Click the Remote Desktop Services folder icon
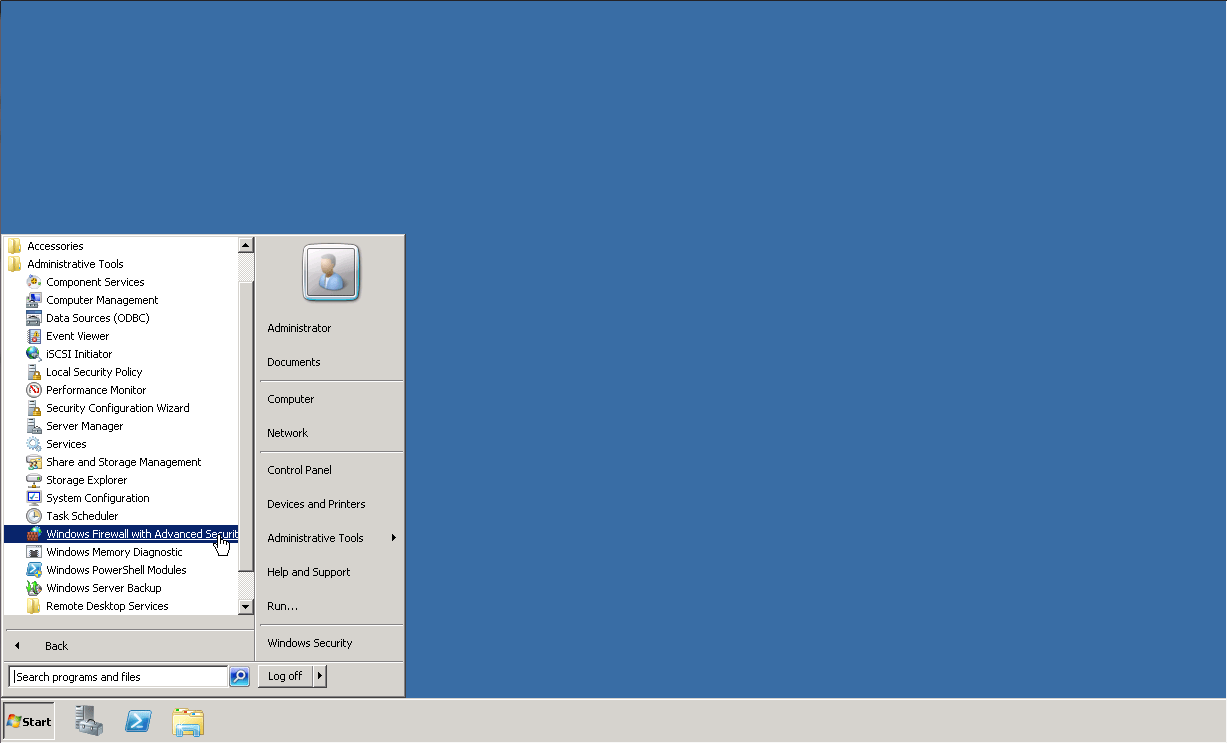Screen dimensions: 1227x743 tap(34, 606)
